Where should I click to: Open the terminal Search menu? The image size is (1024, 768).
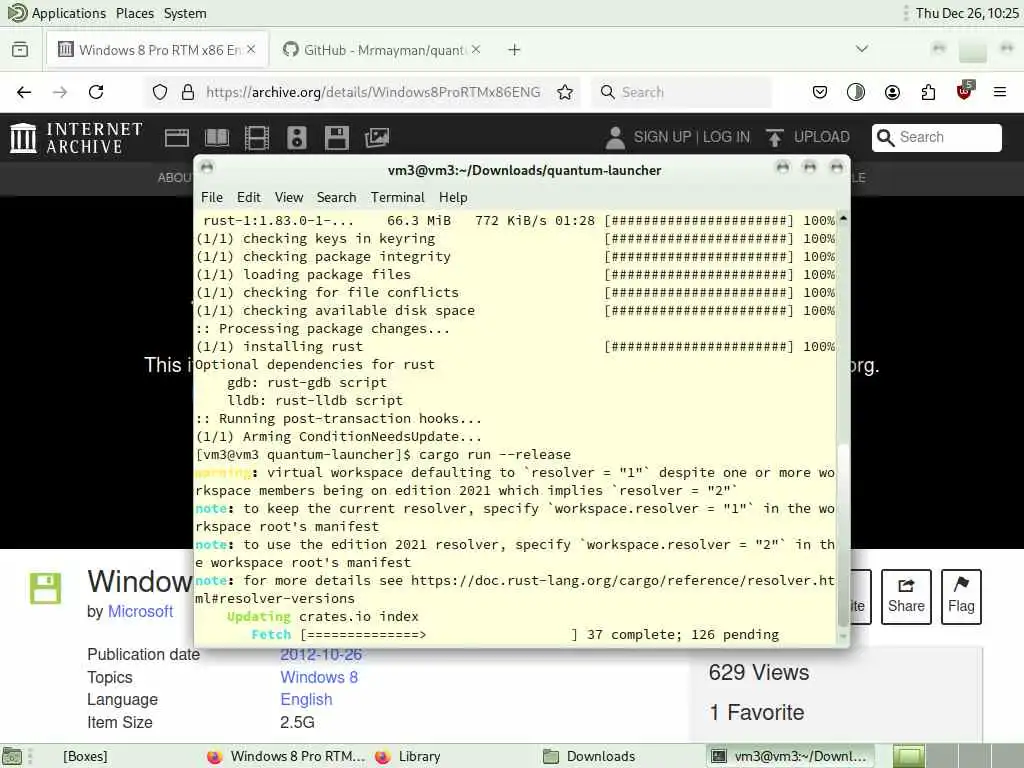click(336, 197)
